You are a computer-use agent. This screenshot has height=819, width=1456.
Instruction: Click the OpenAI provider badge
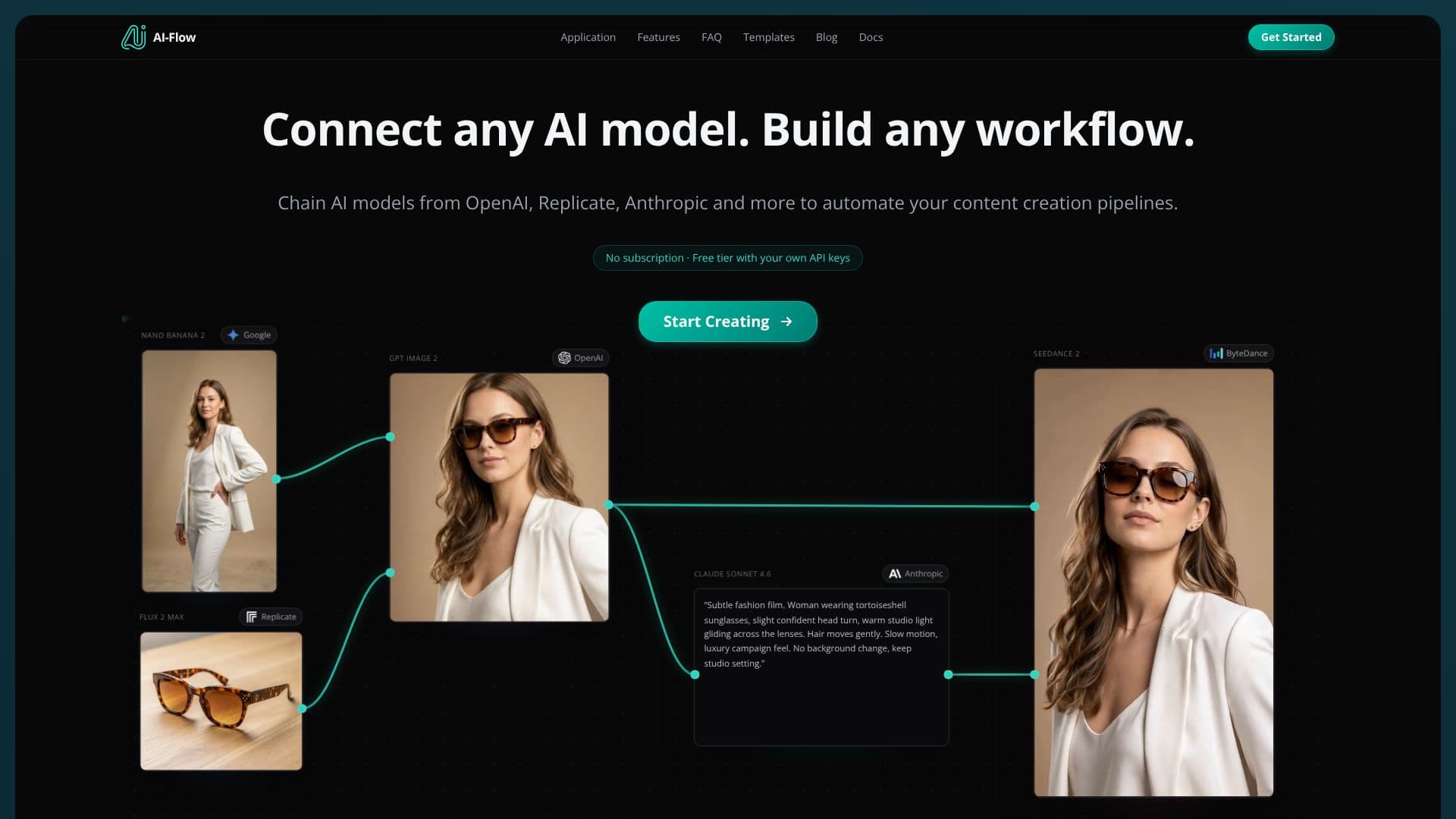click(581, 358)
